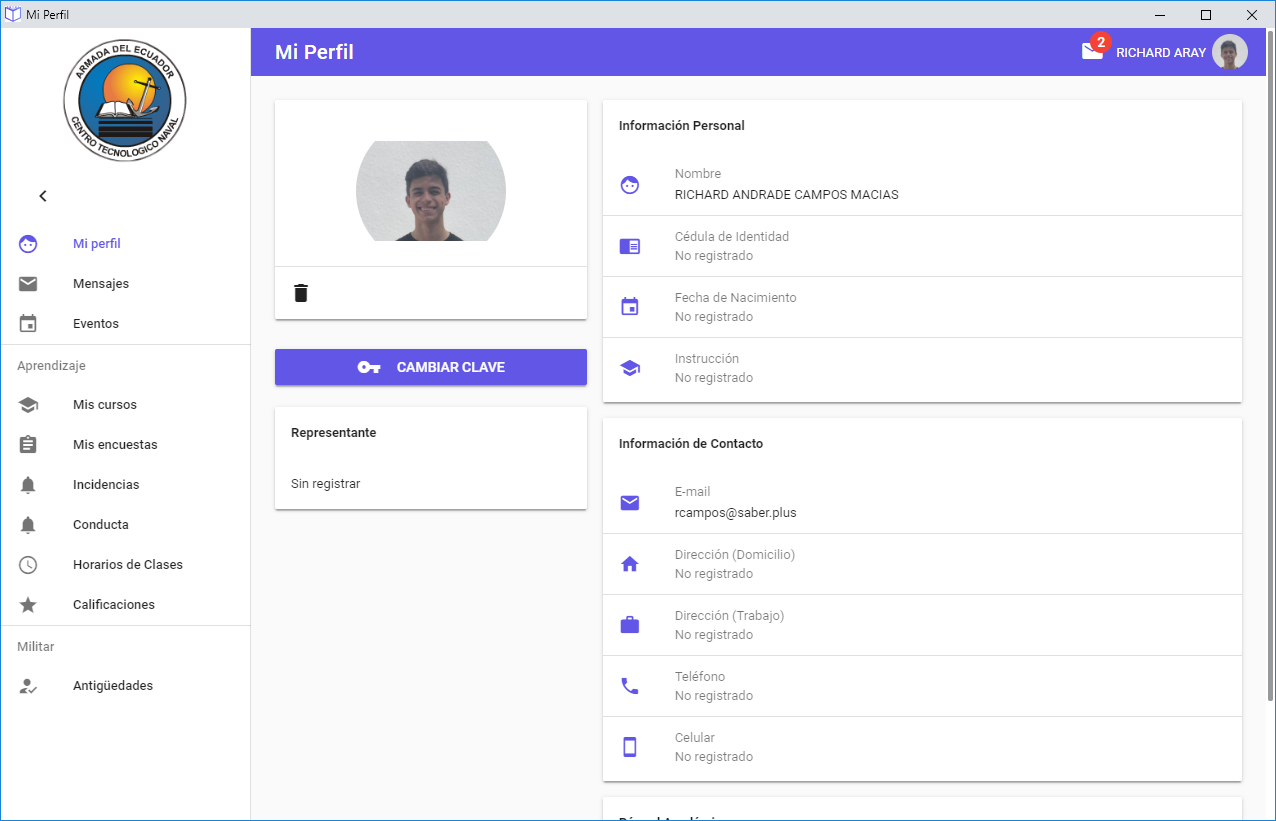Click the Representante card heading
Screen dimensions: 1276x821
click(x=334, y=433)
